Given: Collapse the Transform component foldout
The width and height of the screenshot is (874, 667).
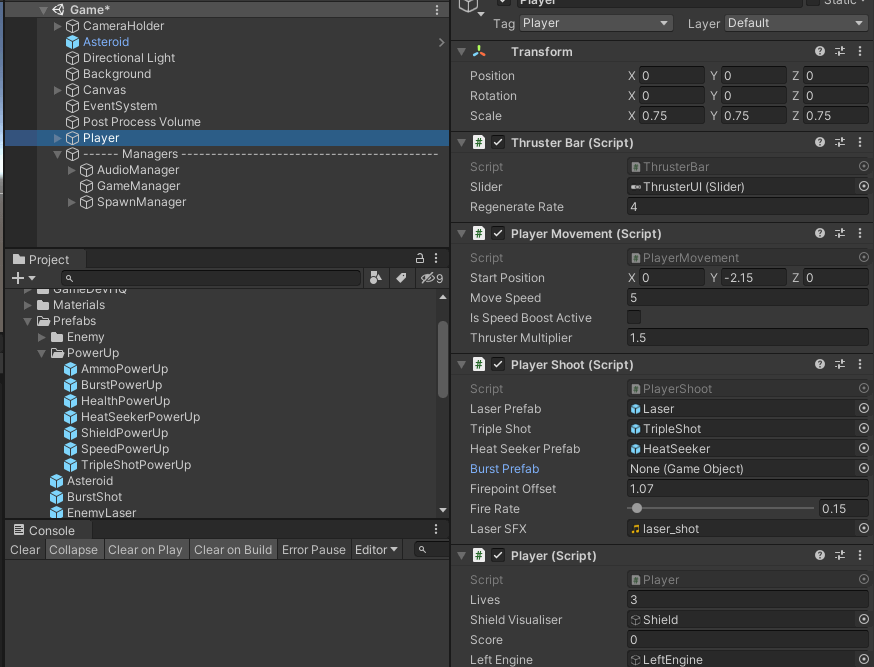Looking at the screenshot, I should click(x=462, y=51).
